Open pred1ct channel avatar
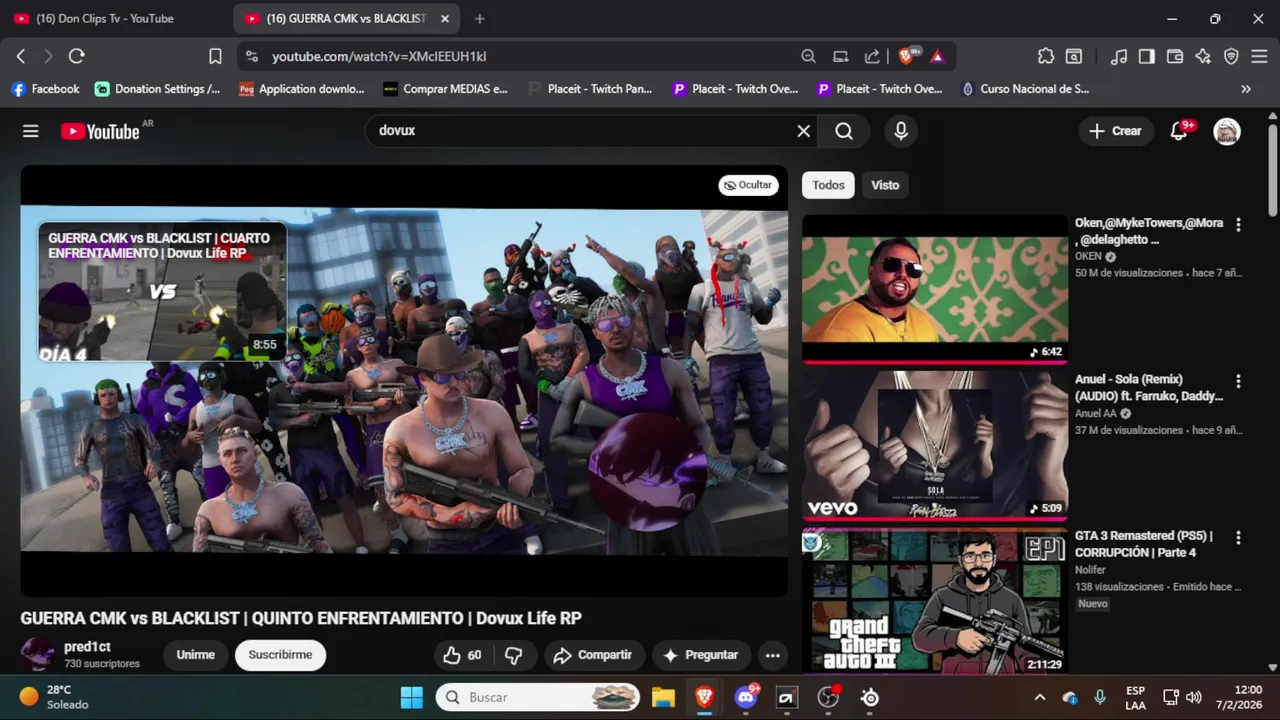Screen dimensions: 1280x720 tap(37, 655)
